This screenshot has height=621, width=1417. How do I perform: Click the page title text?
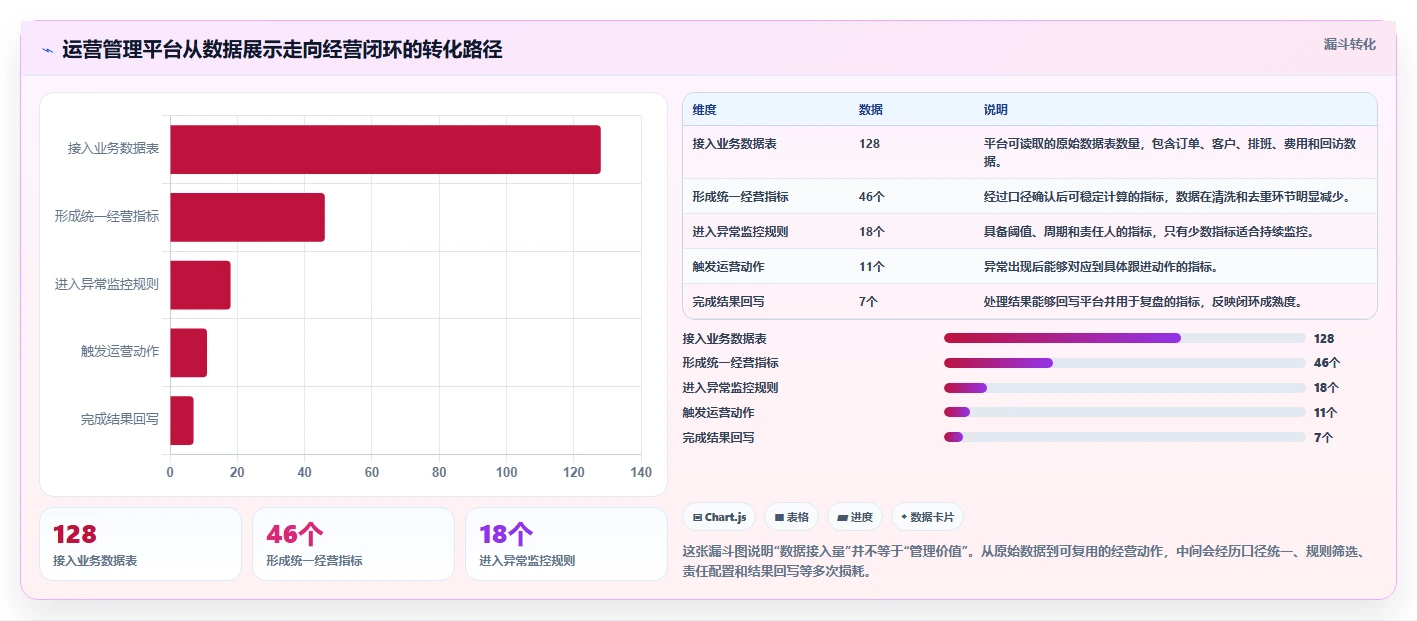pyautogui.click(x=282, y=50)
